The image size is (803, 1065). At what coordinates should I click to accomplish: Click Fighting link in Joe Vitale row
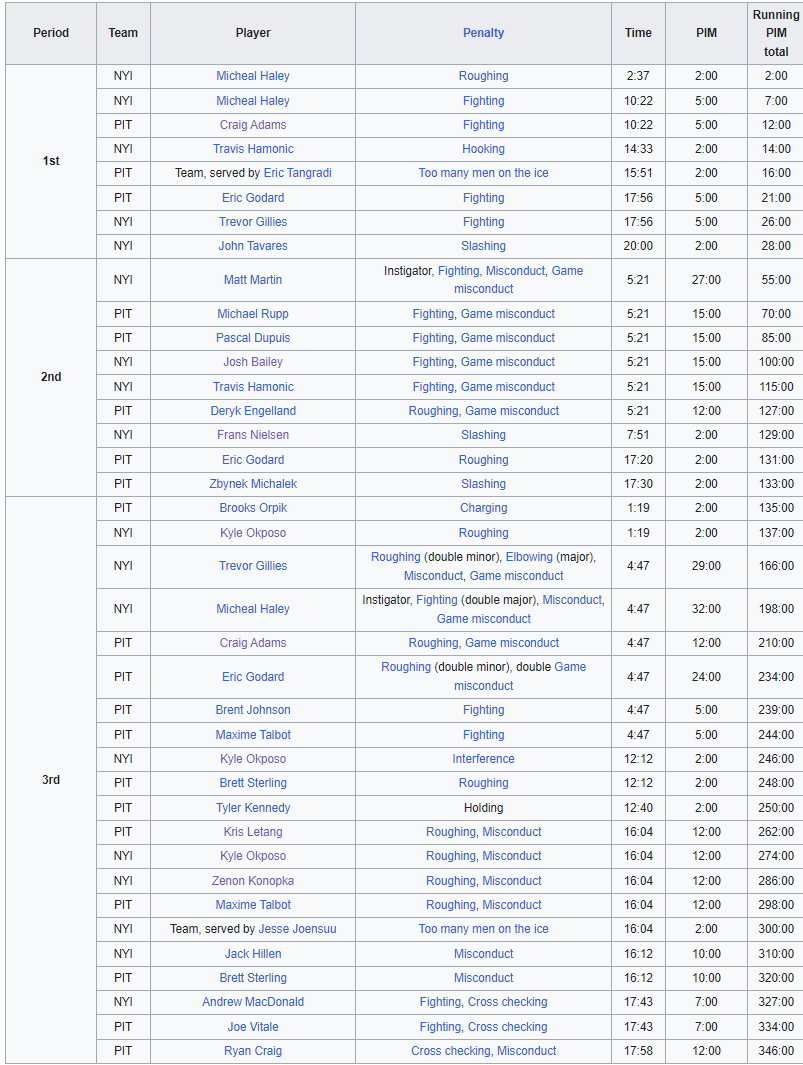[x=440, y=1027]
